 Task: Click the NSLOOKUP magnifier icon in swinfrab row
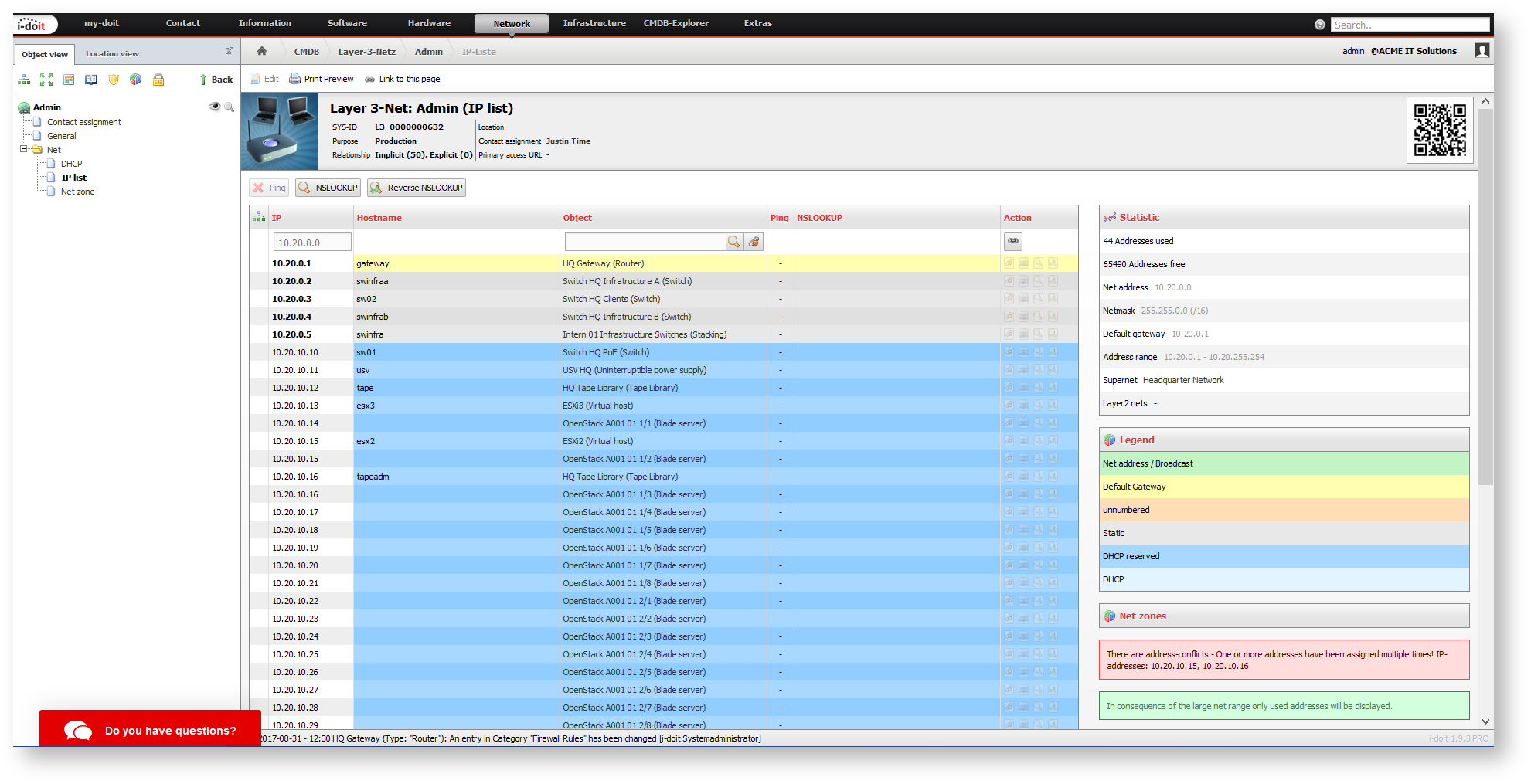coord(1038,316)
